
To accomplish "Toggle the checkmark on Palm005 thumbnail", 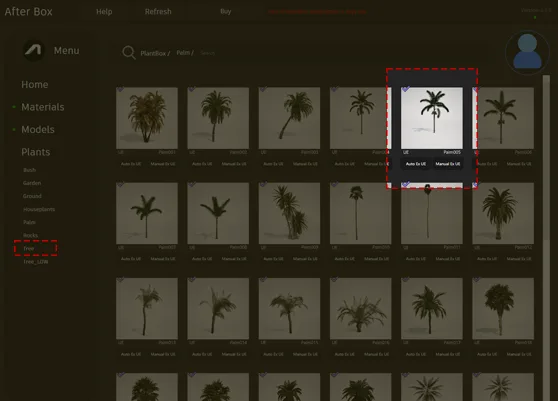I will coord(406,89).
